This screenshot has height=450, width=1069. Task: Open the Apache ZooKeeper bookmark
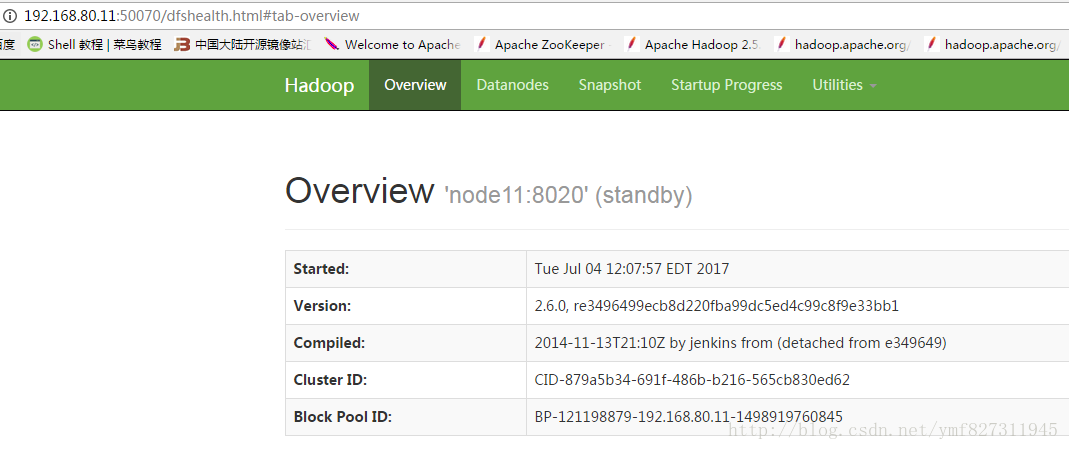coord(543,45)
